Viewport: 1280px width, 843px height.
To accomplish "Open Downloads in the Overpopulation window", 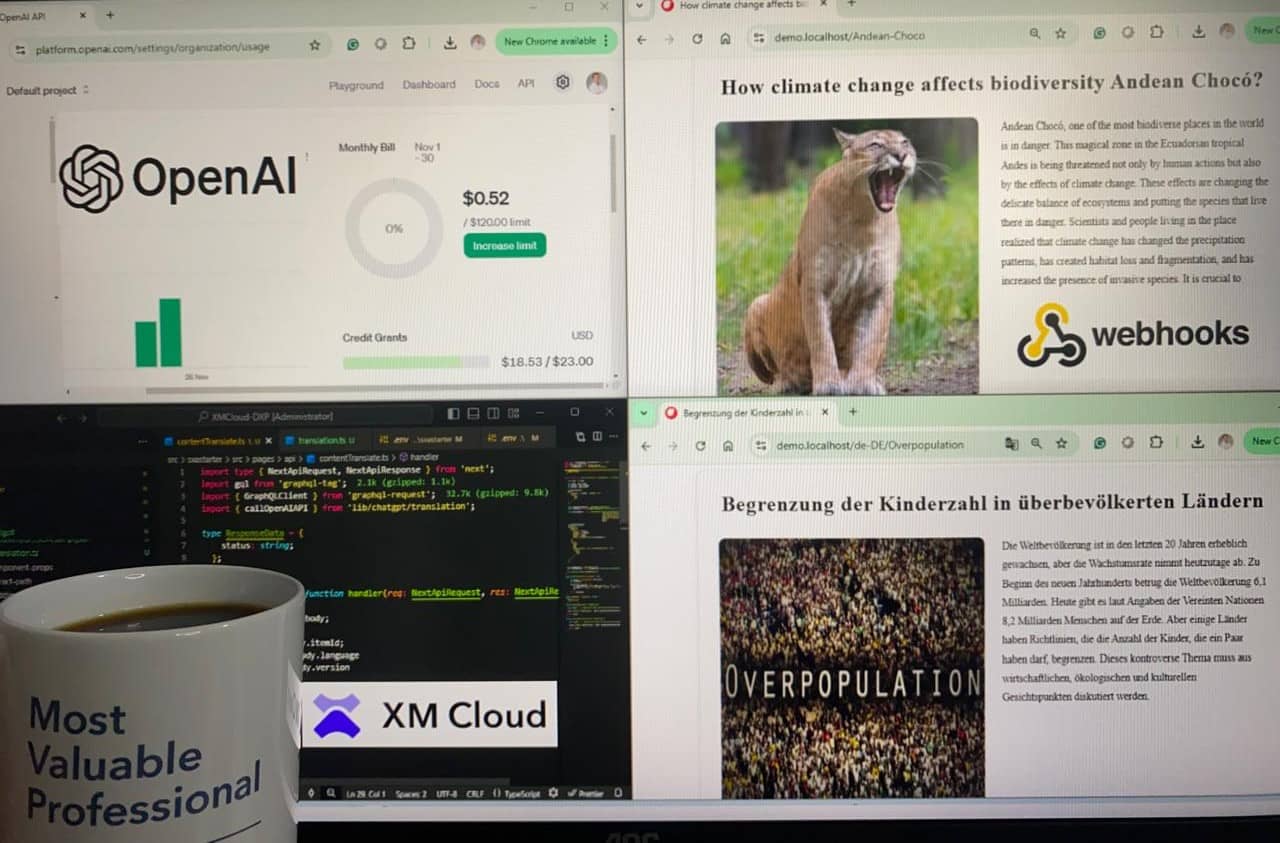I will point(1198,441).
